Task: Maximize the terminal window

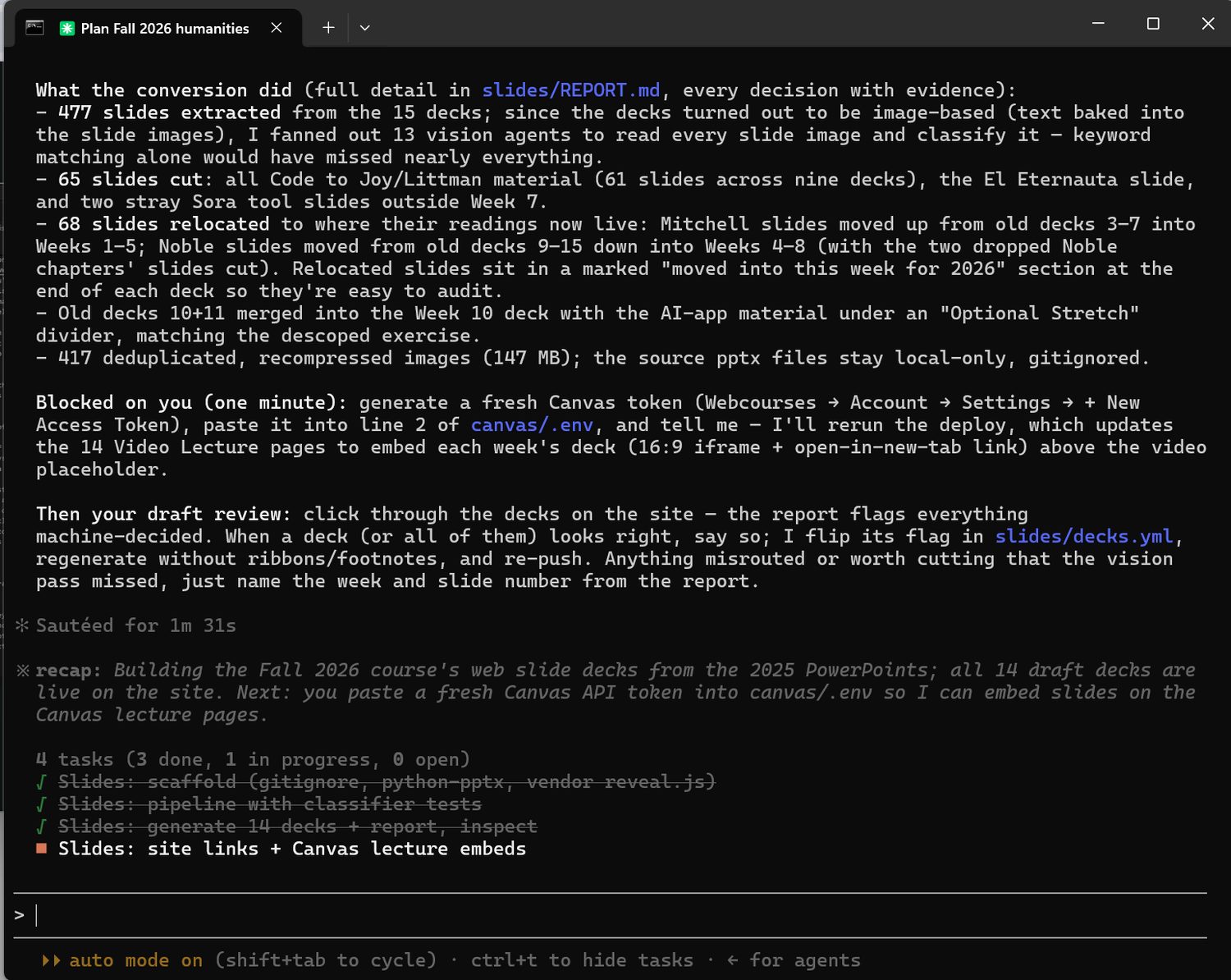Action: 1153,24
